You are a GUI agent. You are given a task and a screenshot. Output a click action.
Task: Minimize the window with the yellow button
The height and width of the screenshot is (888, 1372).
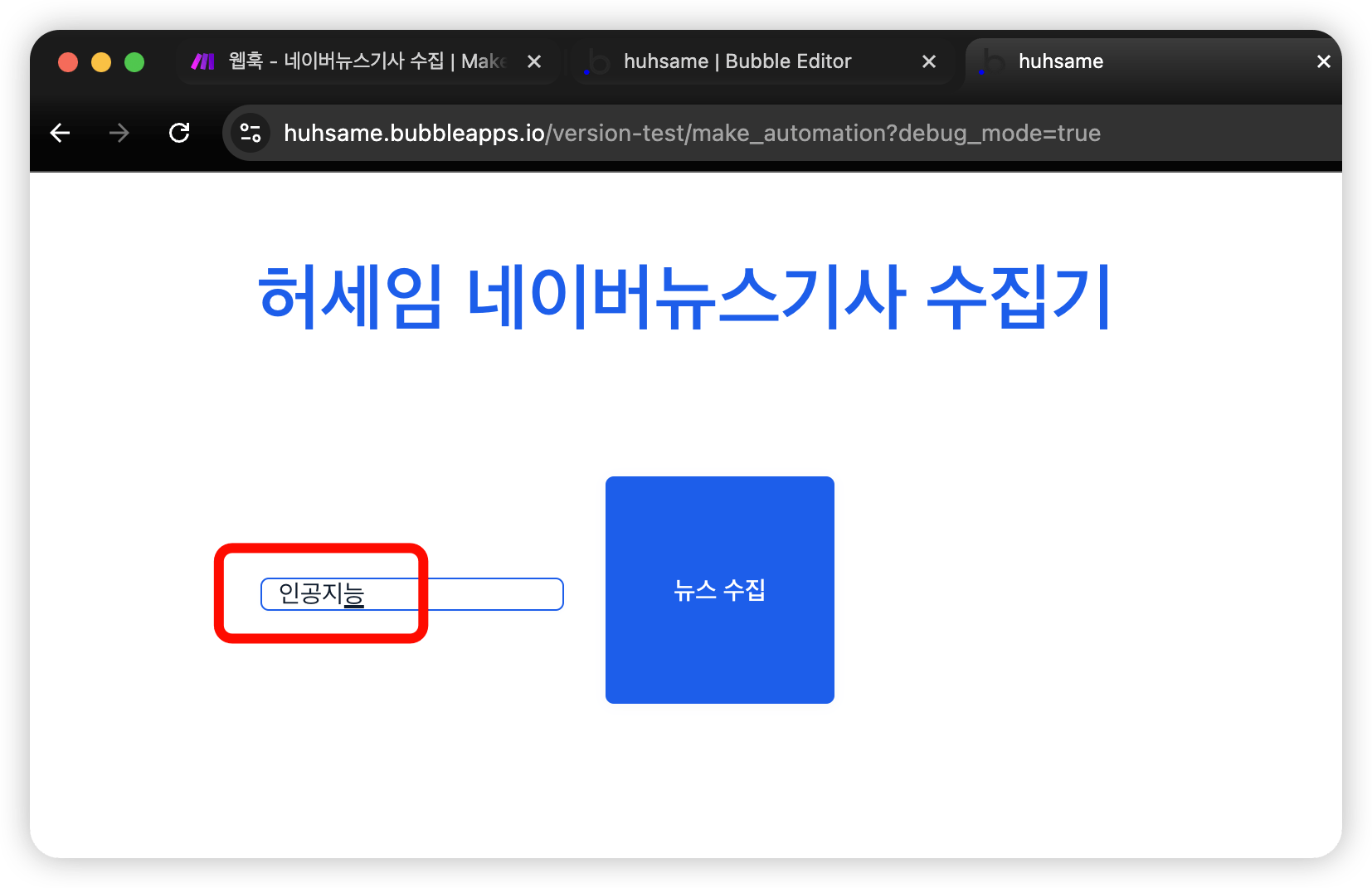[x=101, y=62]
